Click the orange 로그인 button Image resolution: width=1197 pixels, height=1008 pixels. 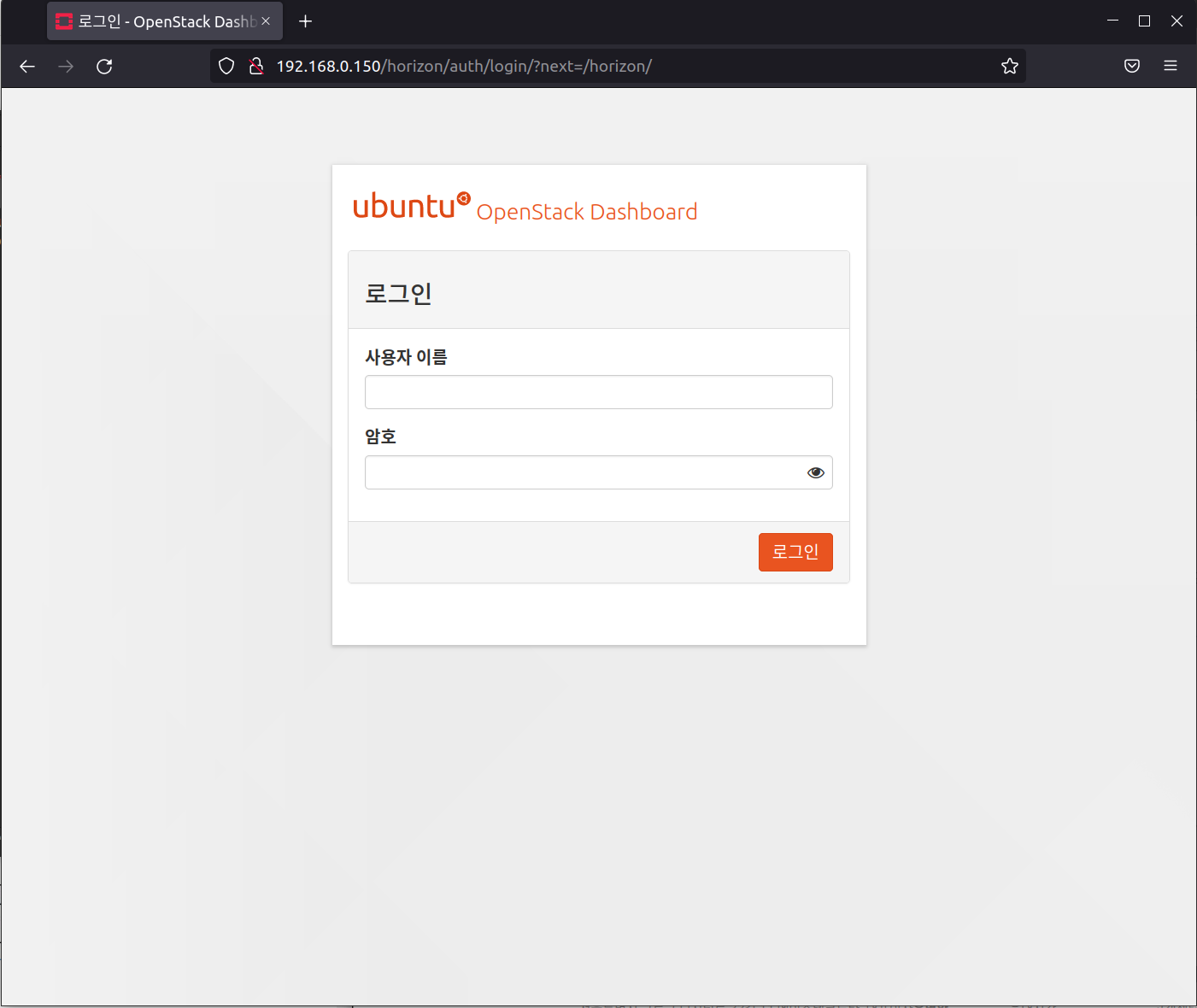click(795, 552)
